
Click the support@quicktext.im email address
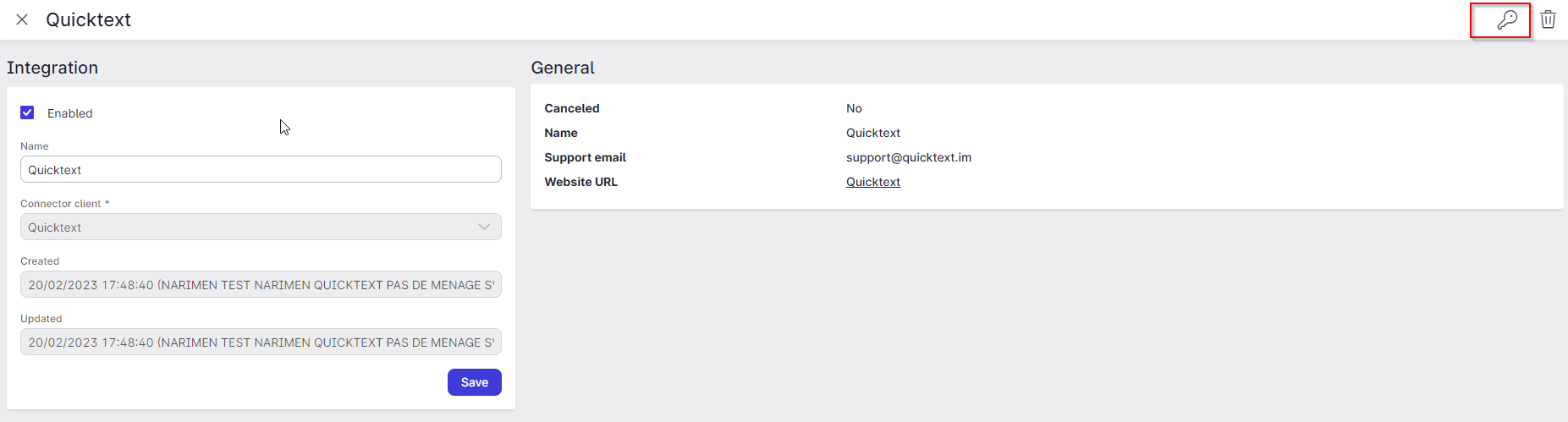(x=908, y=157)
